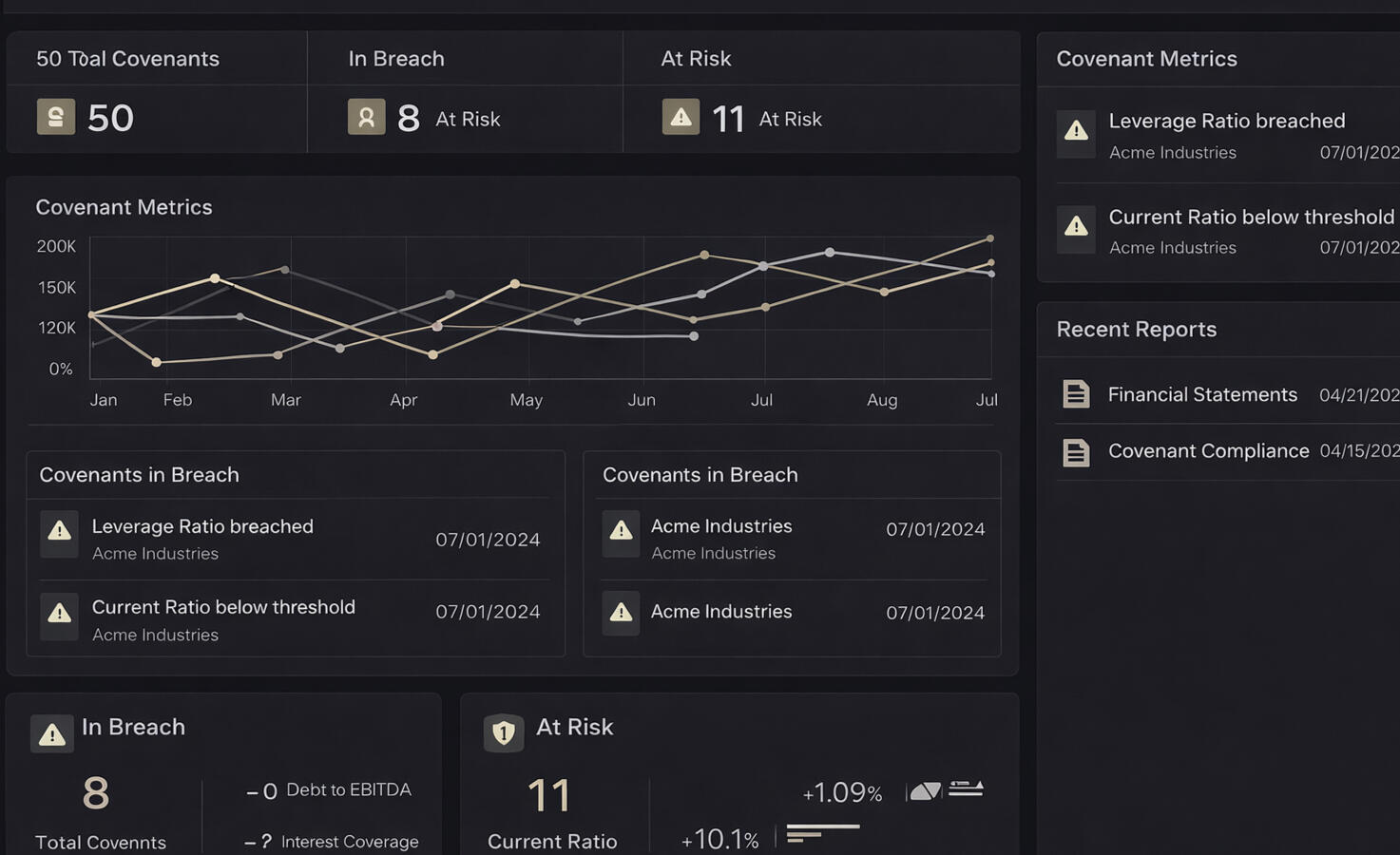Click the person icon beside 8 In Breach

pyautogui.click(x=366, y=117)
